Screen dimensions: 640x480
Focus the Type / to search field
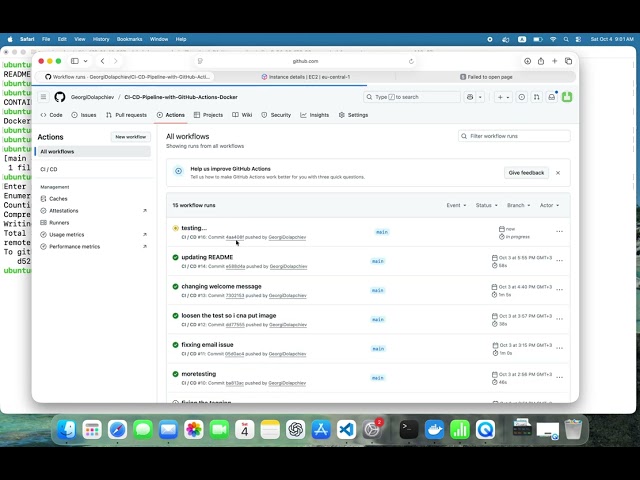point(411,97)
